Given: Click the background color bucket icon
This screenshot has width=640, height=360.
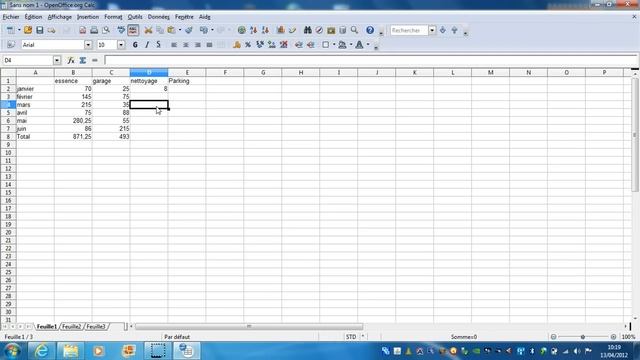Looking at the screenshot, I should click(342, 45).
